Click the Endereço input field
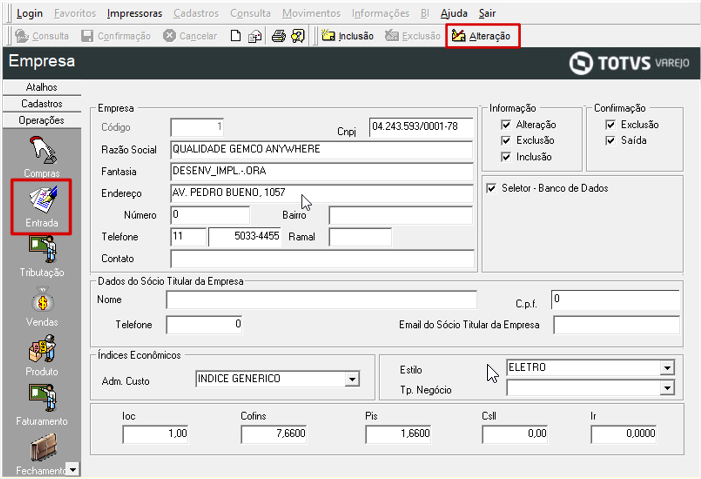Image resolution: width=701 pixels, height=479 pixels. pyautogui.click(x=321, y=193)
